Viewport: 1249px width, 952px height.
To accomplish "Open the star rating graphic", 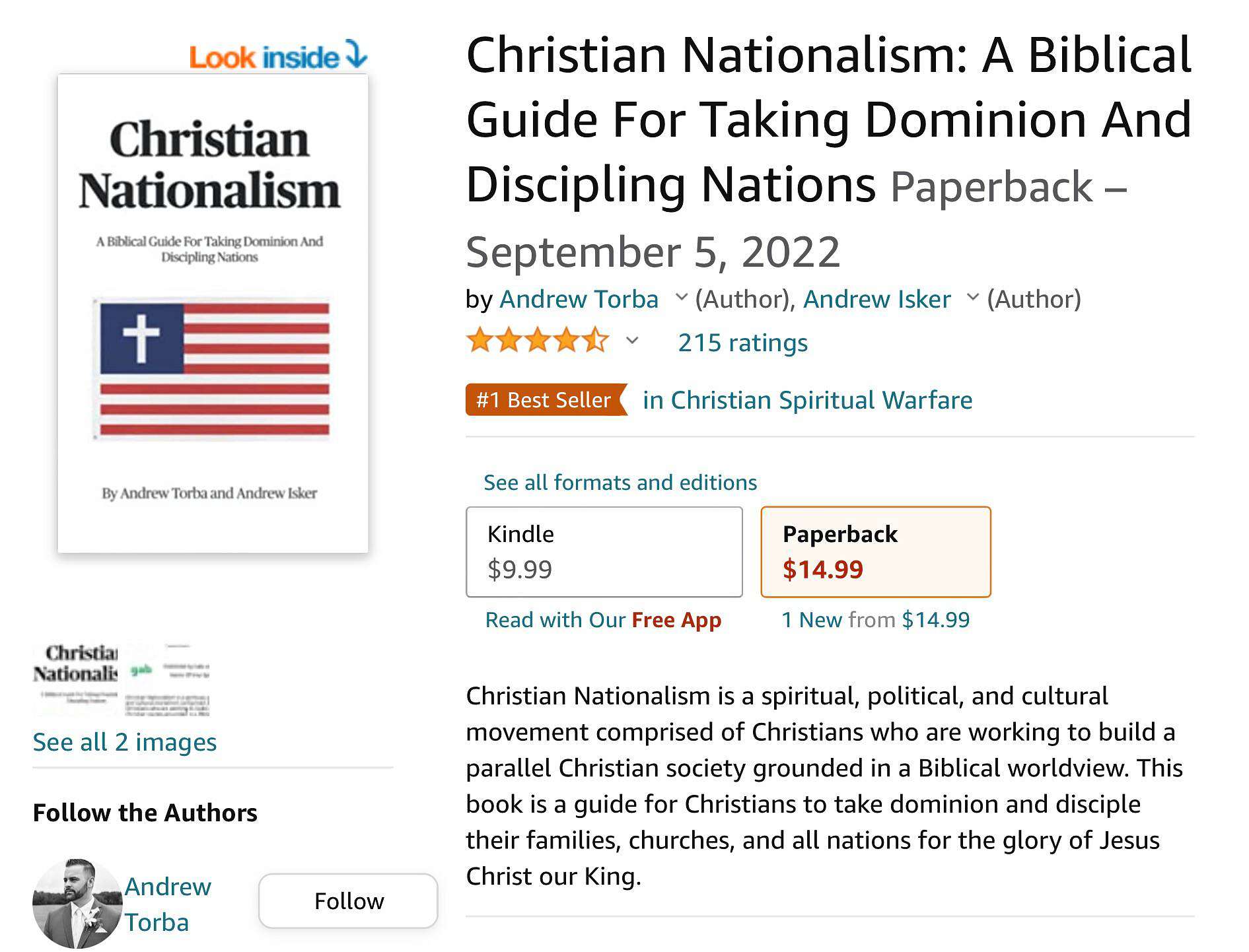I will [537, 341].
